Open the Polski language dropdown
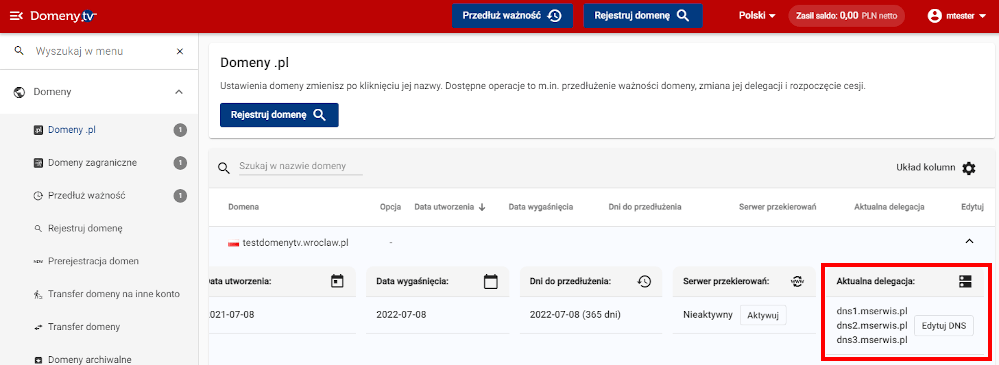Screen dimensions: 999x365 click(757, 16)
